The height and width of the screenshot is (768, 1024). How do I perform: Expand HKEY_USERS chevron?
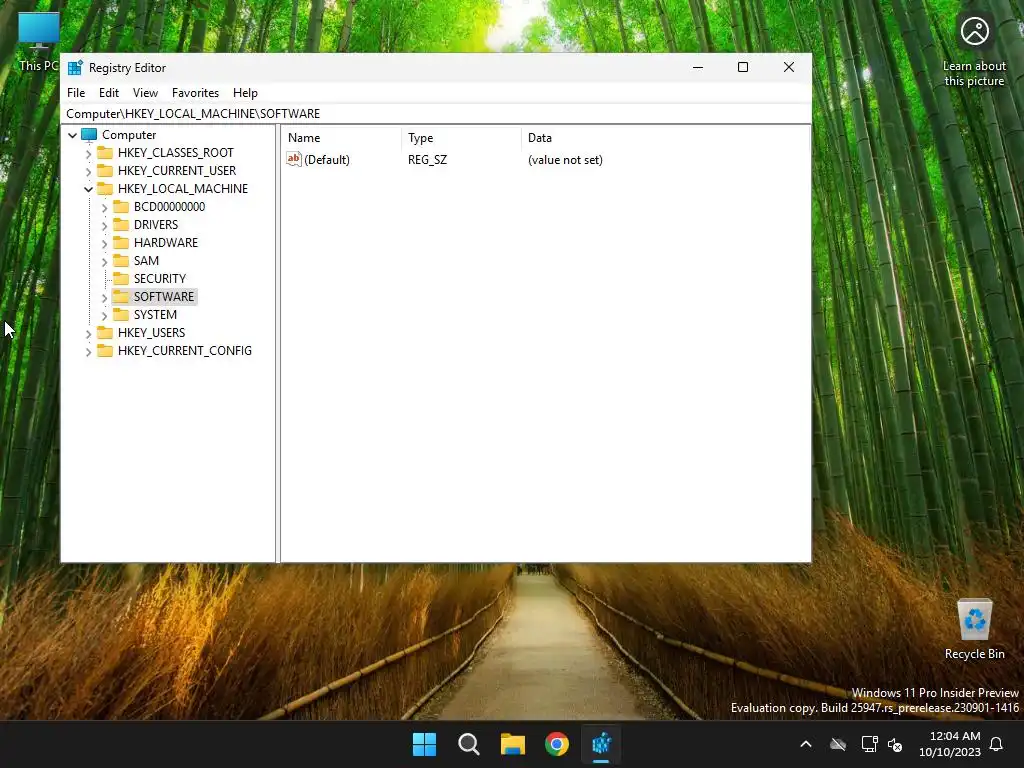[x=88, y=333]
